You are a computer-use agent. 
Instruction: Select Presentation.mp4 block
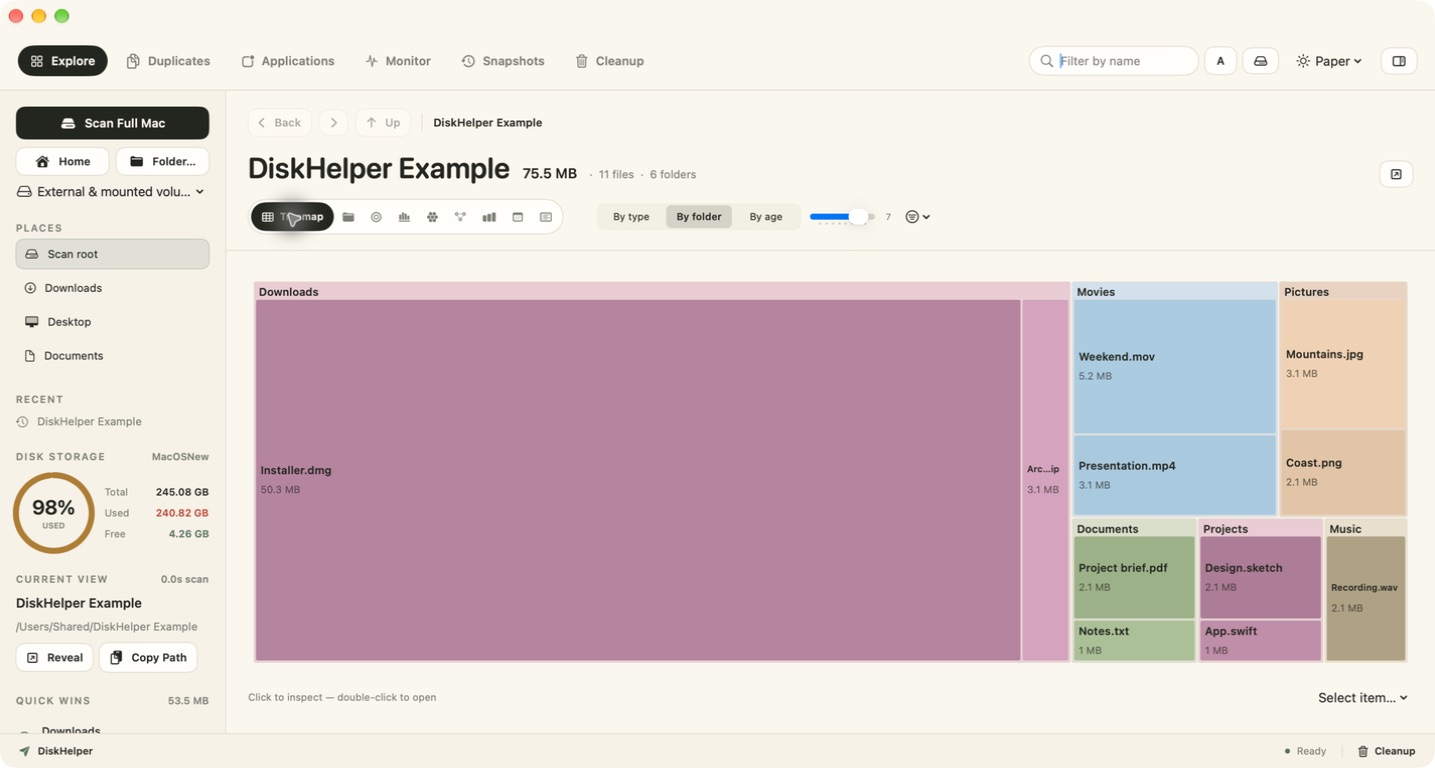click(1175, 475)
